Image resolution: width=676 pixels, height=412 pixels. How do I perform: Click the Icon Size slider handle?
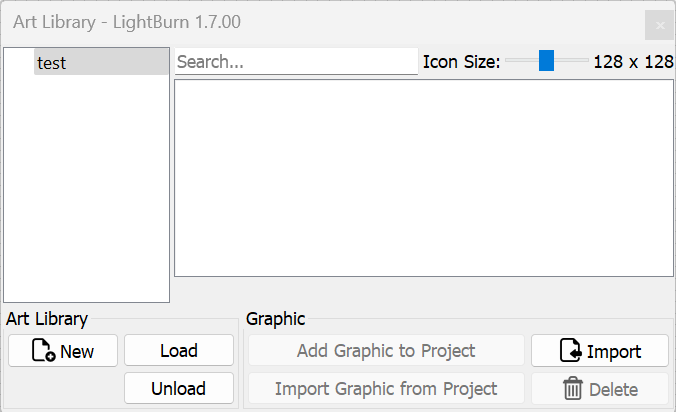pyautogui.click(x=546, y=61)
